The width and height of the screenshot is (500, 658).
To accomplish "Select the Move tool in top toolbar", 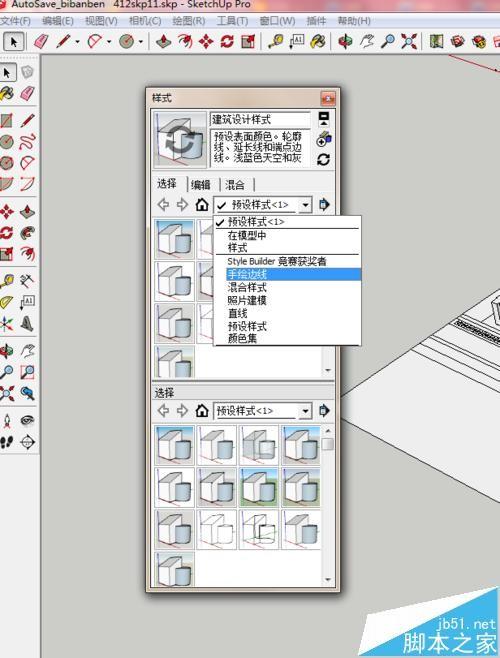I will click(206, 42).
